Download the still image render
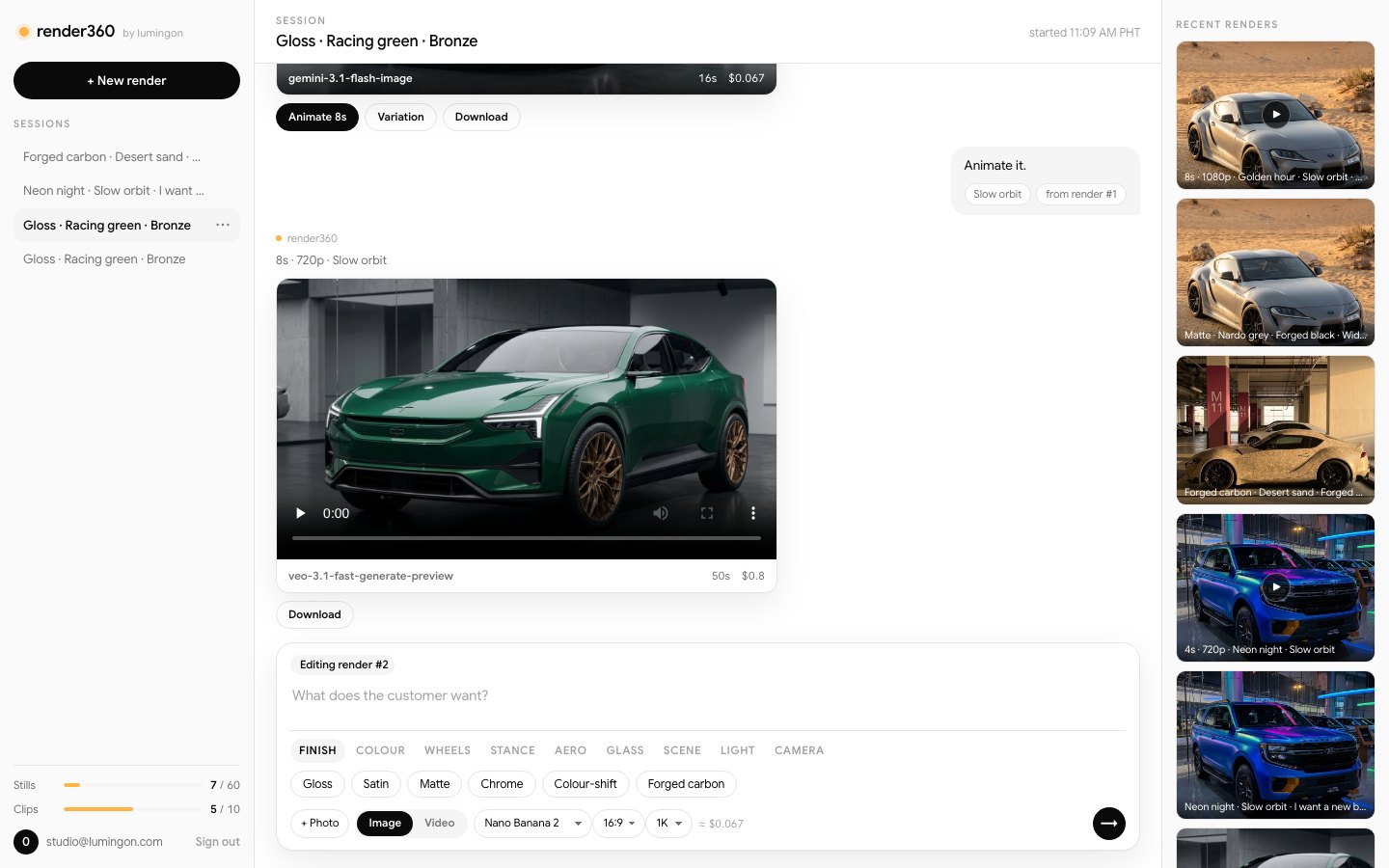 tap(481, 117)
